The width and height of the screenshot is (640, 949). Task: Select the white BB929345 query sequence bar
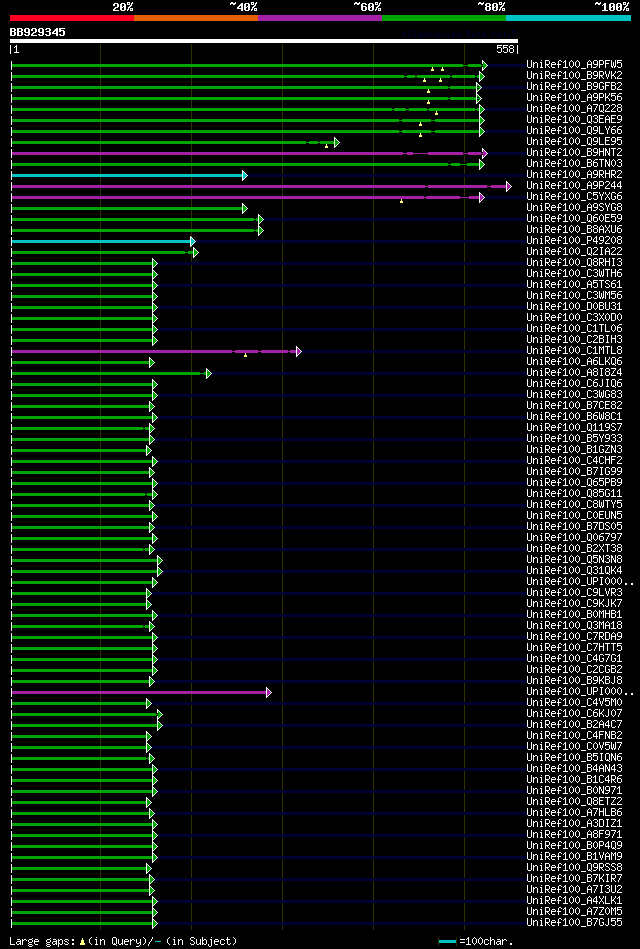[264, 41]
